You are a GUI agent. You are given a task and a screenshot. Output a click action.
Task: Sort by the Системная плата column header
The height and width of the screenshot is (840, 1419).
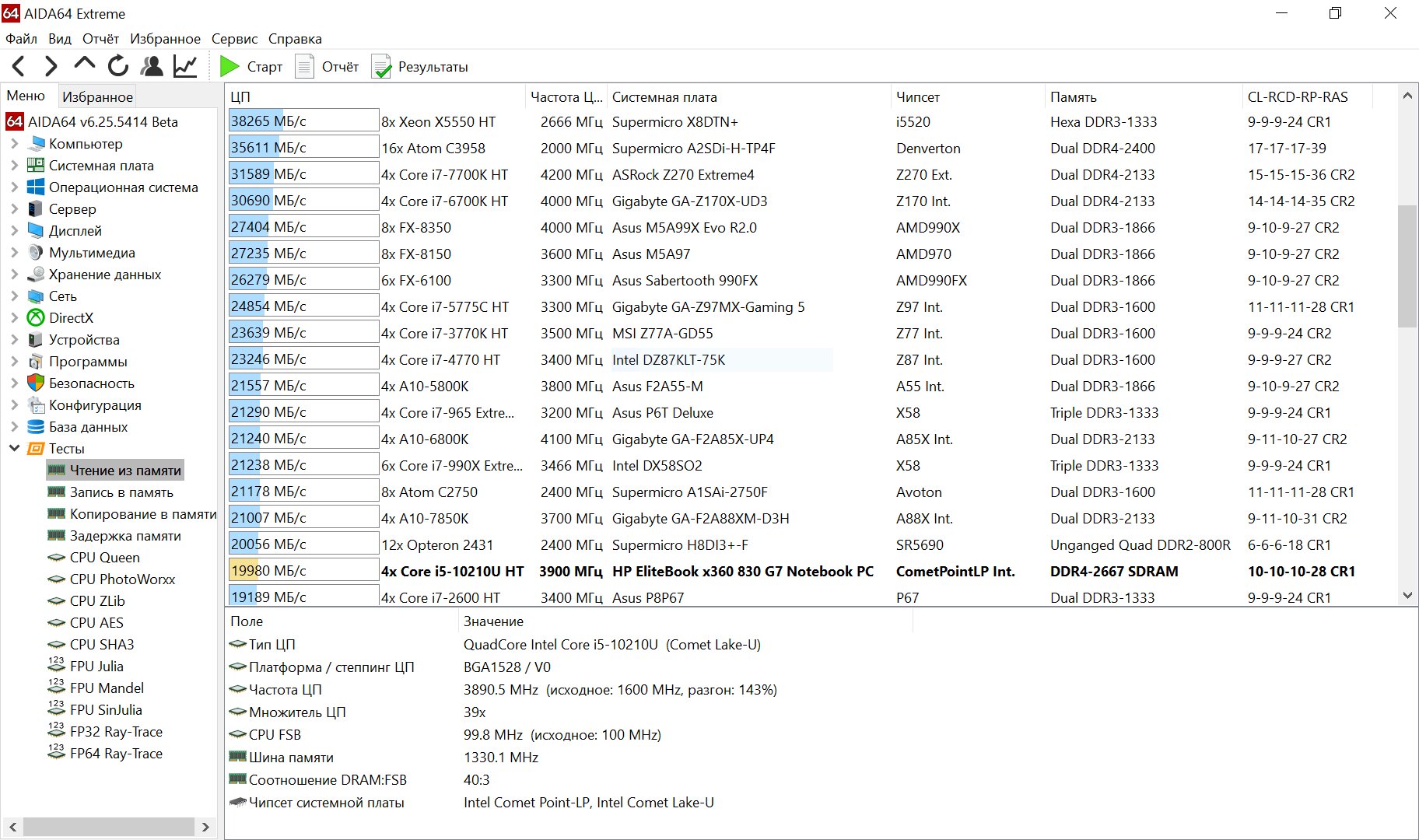[748, 97]
